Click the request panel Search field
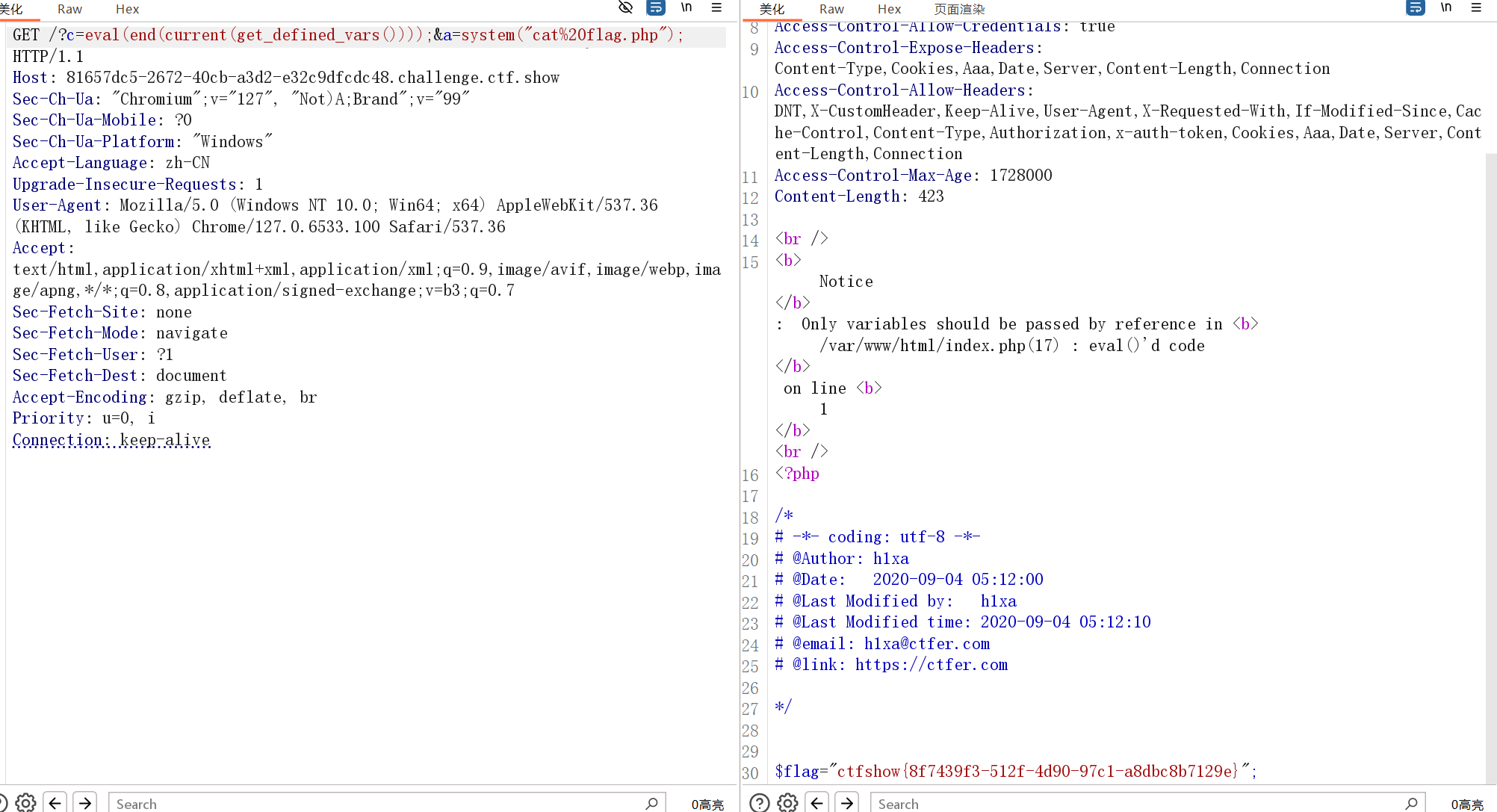The height and width of the screenshot is (812, 1497). pyautogui.click(x=374, y=803)
